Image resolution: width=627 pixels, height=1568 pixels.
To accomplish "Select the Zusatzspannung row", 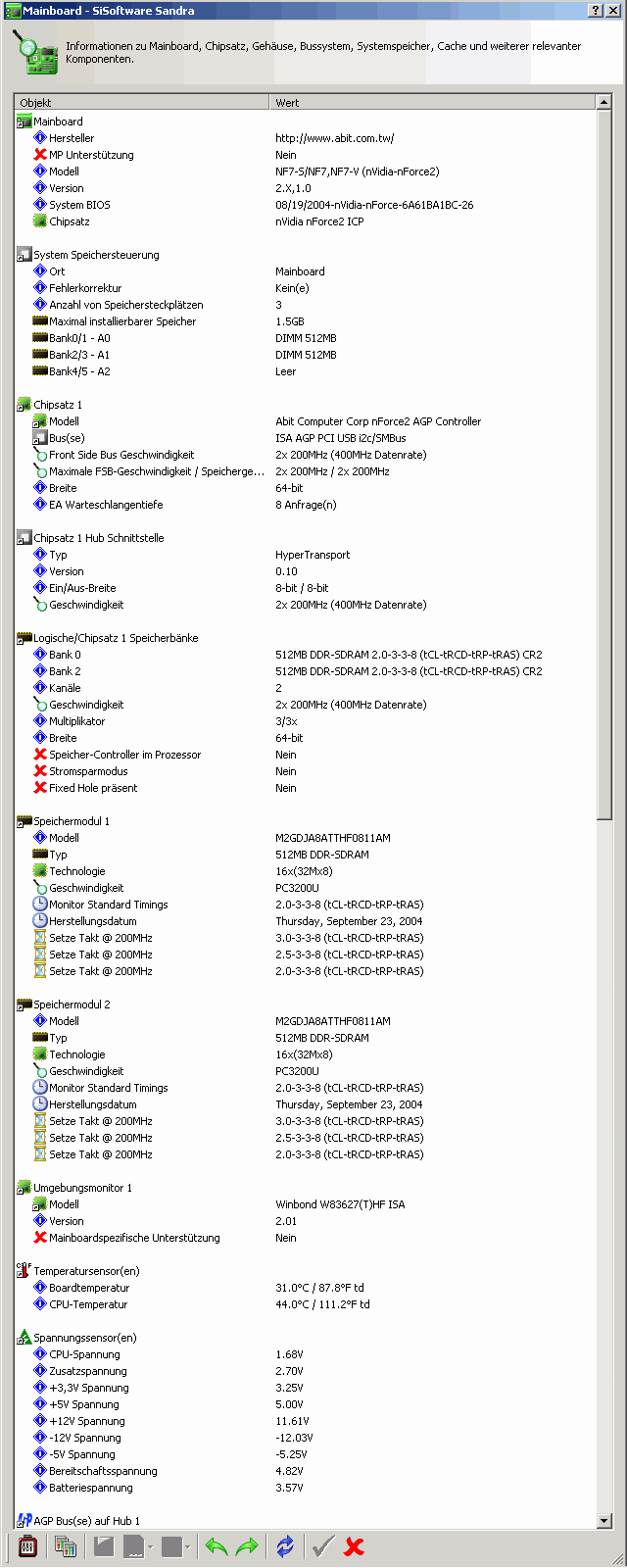I will coord(305,1371).
